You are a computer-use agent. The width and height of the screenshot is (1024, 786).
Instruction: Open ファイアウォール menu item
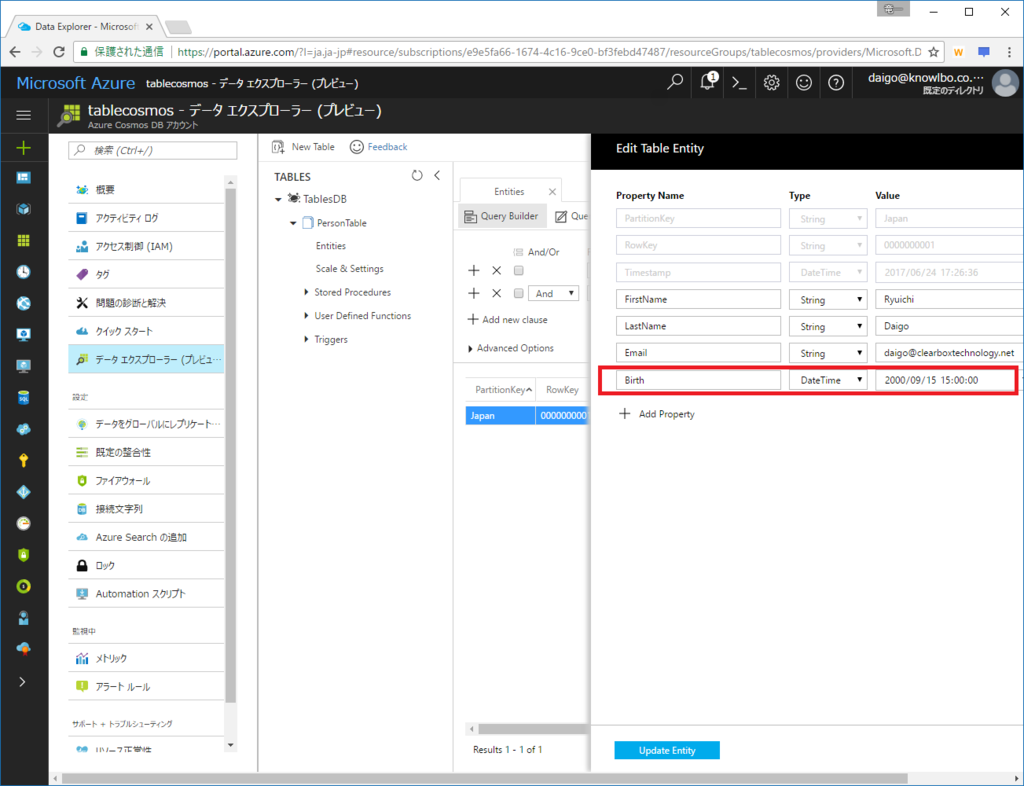[146, 480]
